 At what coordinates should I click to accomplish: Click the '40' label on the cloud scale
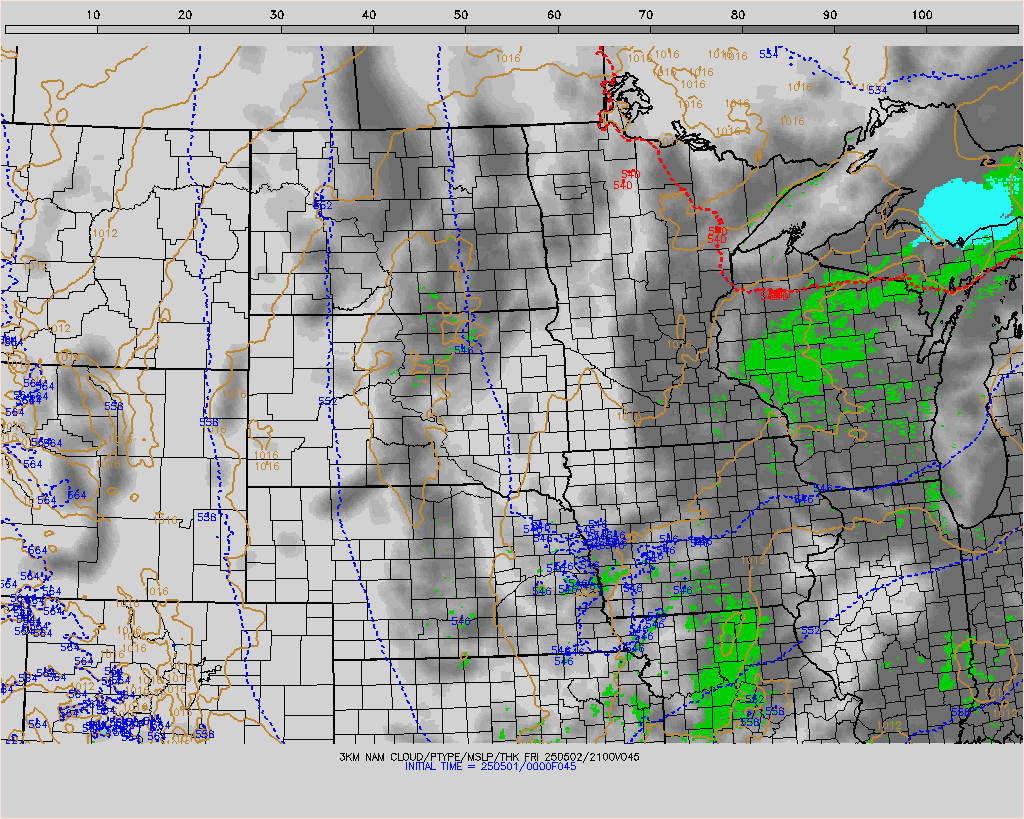click(369, 14)
